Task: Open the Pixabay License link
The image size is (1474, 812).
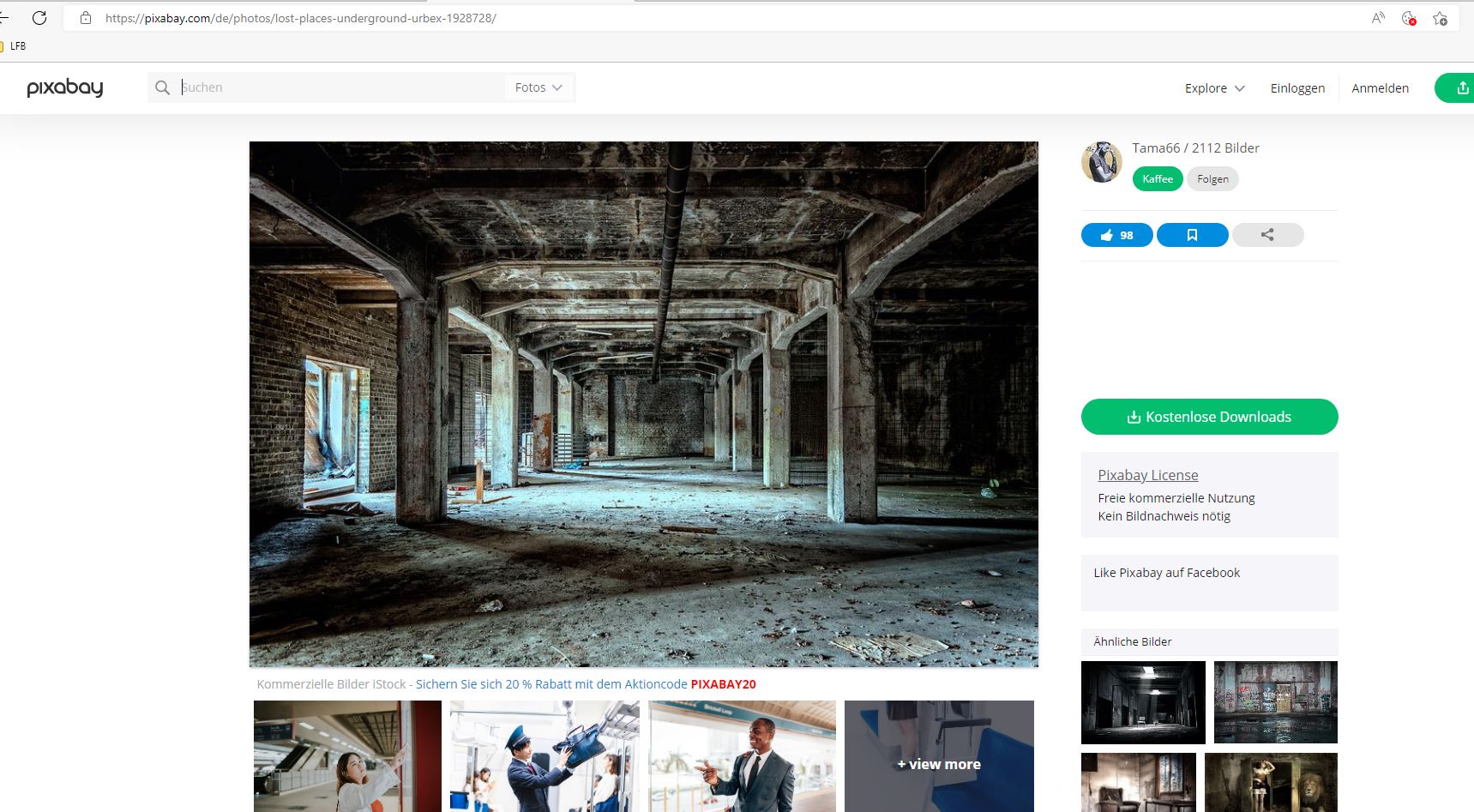Action: point(1147,475)
